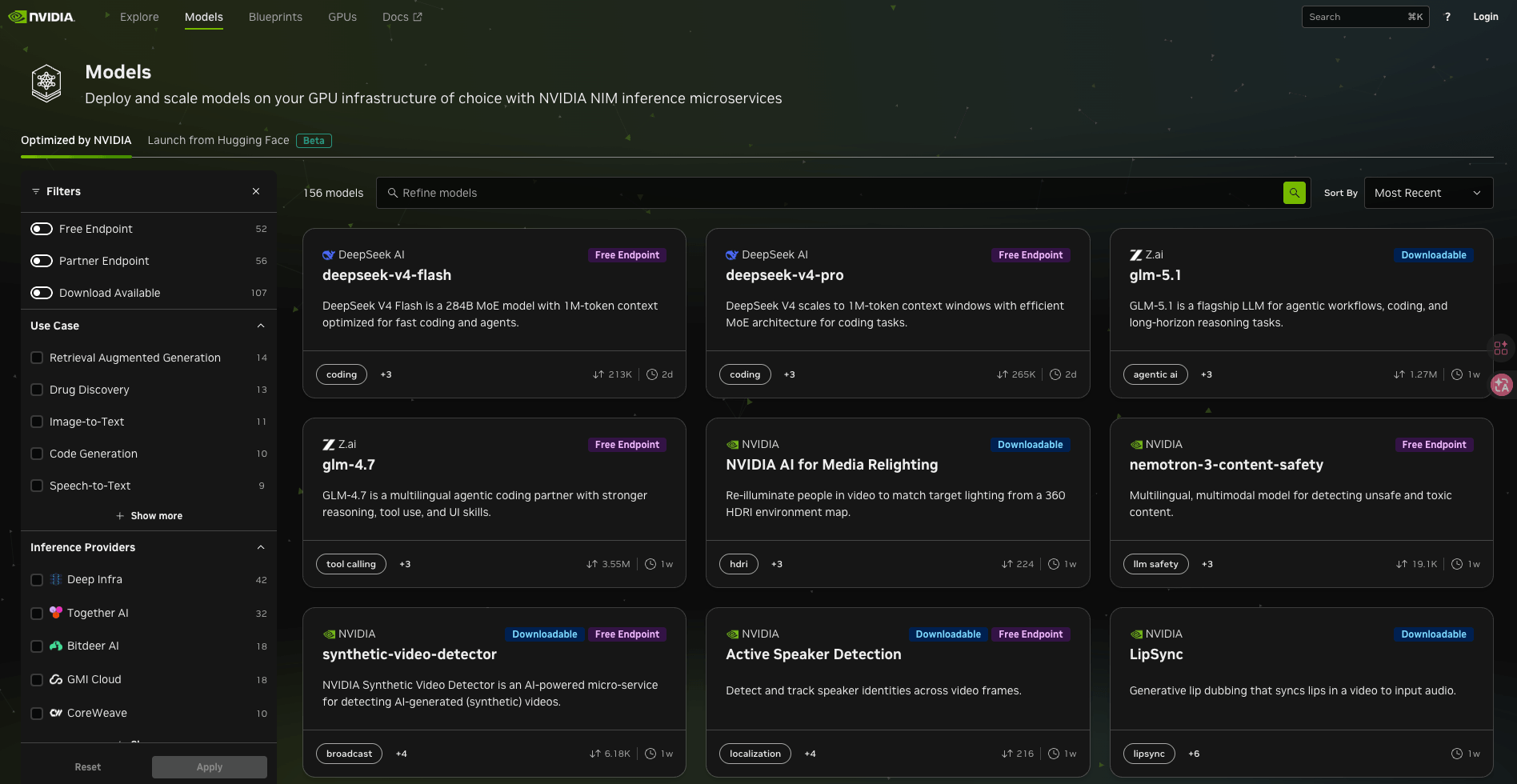
Task: Expand Show more use cases
Action: [149, 516]
